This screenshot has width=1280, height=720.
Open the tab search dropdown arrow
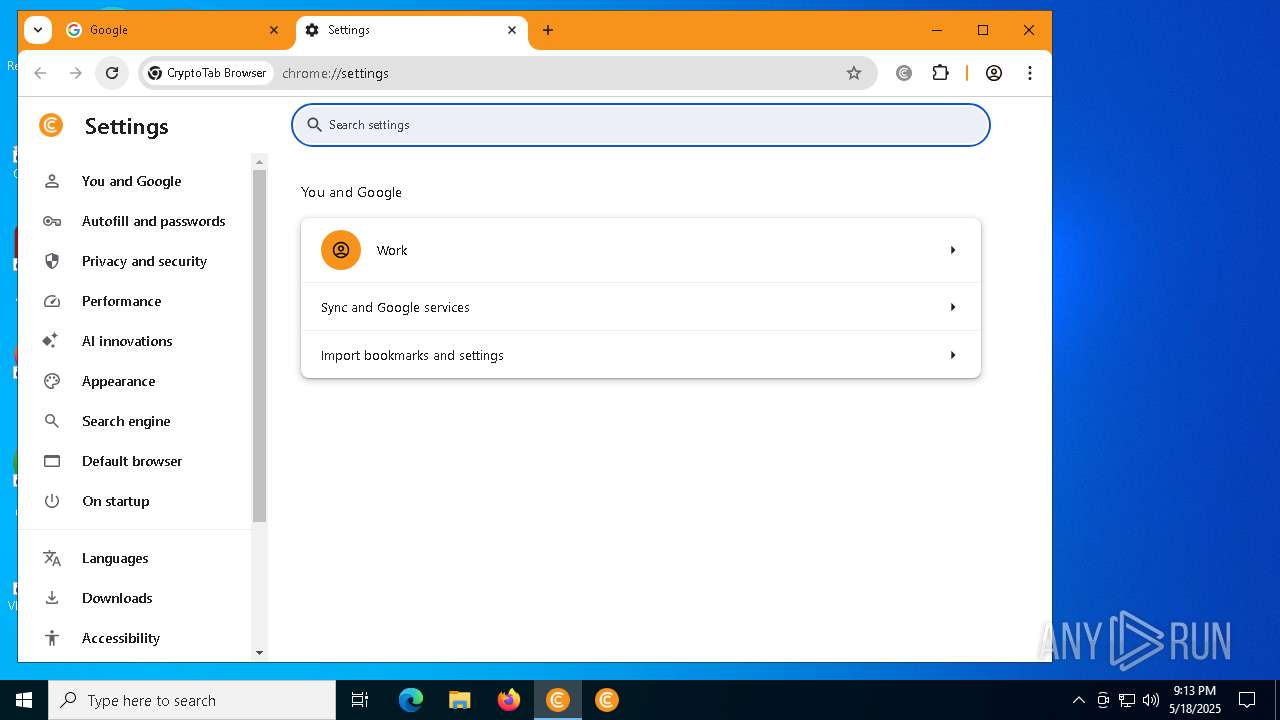click(x=38, y=30)
